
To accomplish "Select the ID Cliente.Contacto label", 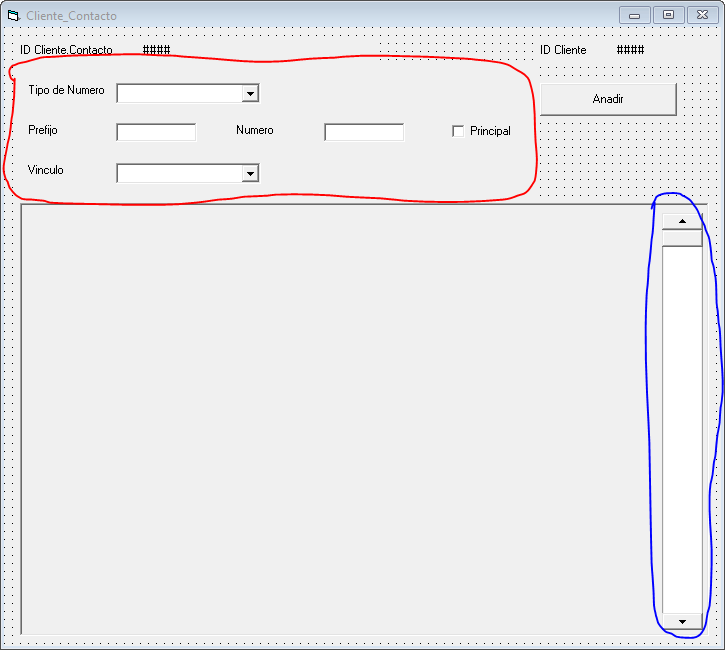I will 66,50.
